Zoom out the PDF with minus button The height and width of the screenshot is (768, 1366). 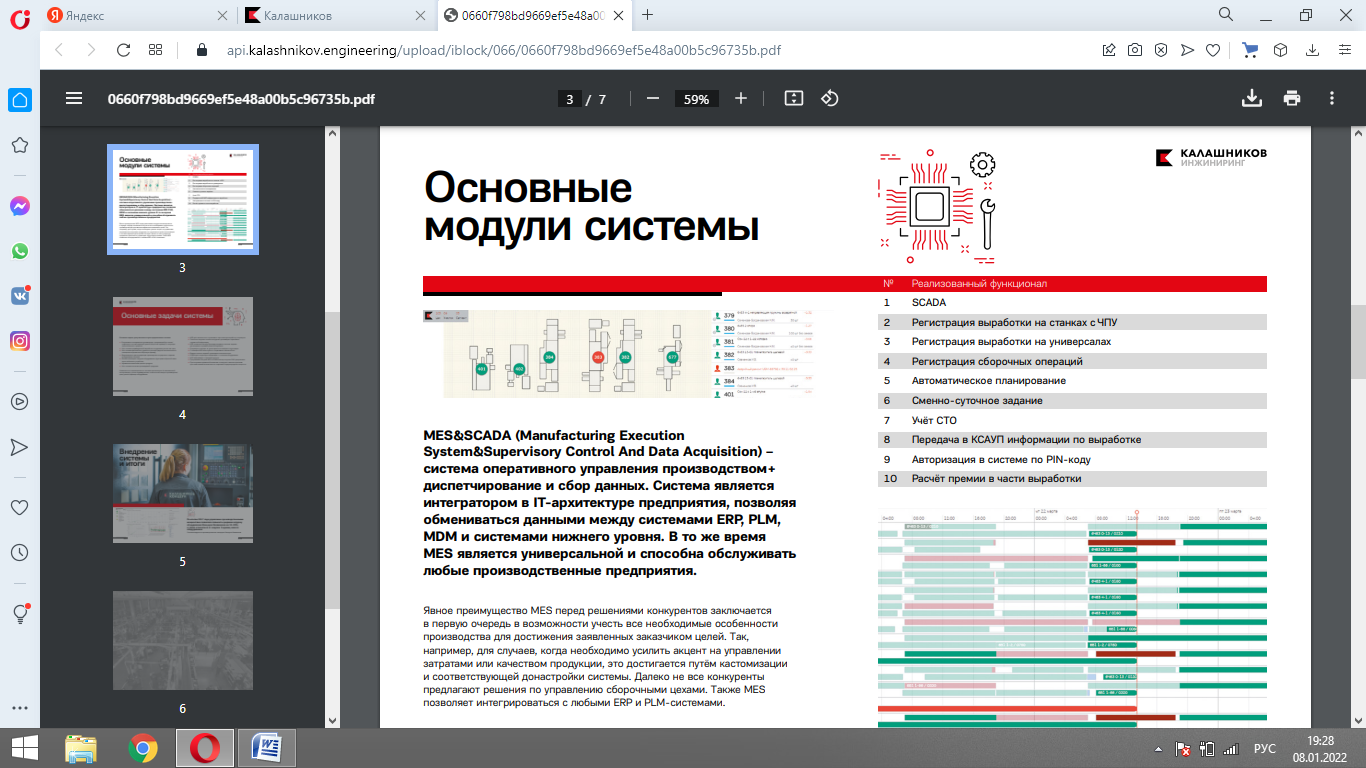pyautogui.click(x=653, y=98)
